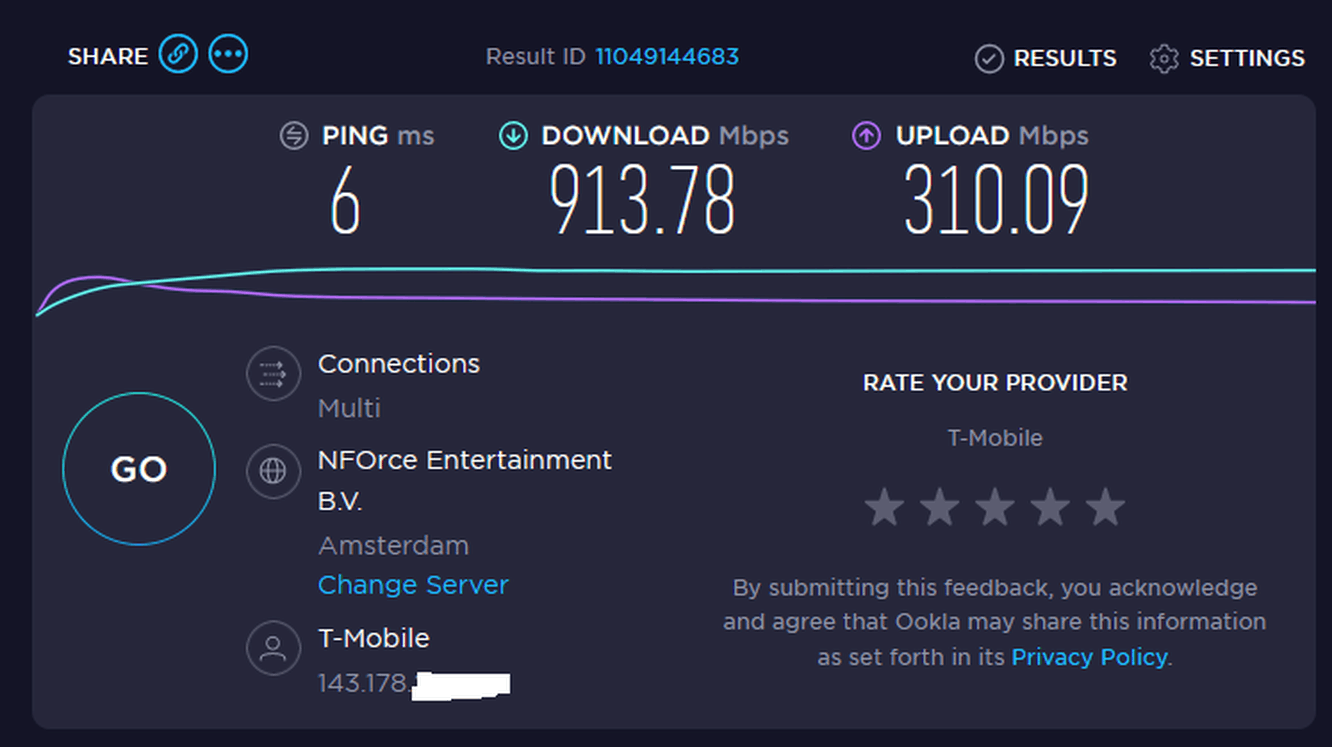The image size is (1332, 747).
Task: Click the user profile icon beside T-Mobile
Action: coord(273,648)
